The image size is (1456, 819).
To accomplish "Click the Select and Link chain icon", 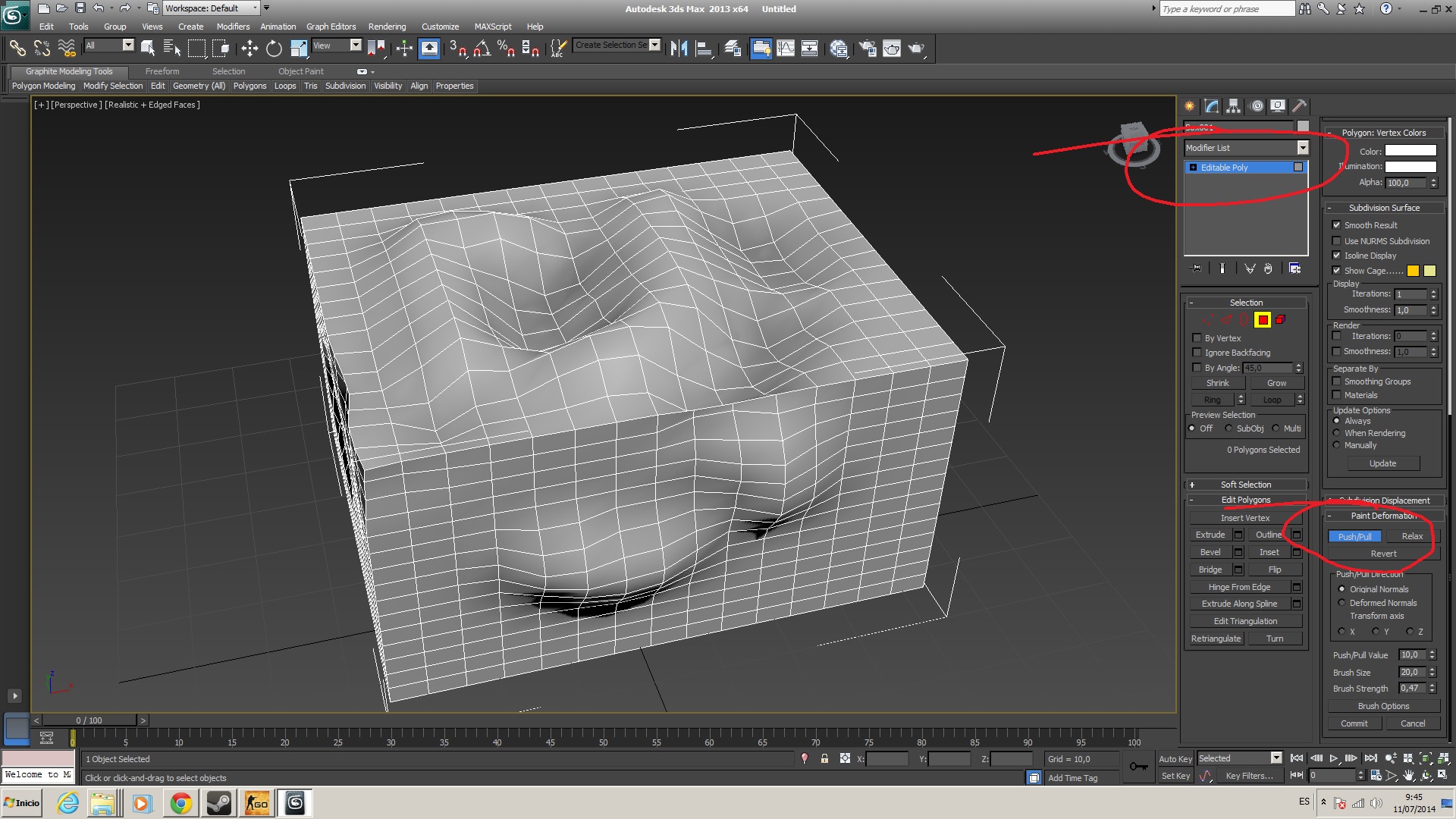I will [17, 49].
